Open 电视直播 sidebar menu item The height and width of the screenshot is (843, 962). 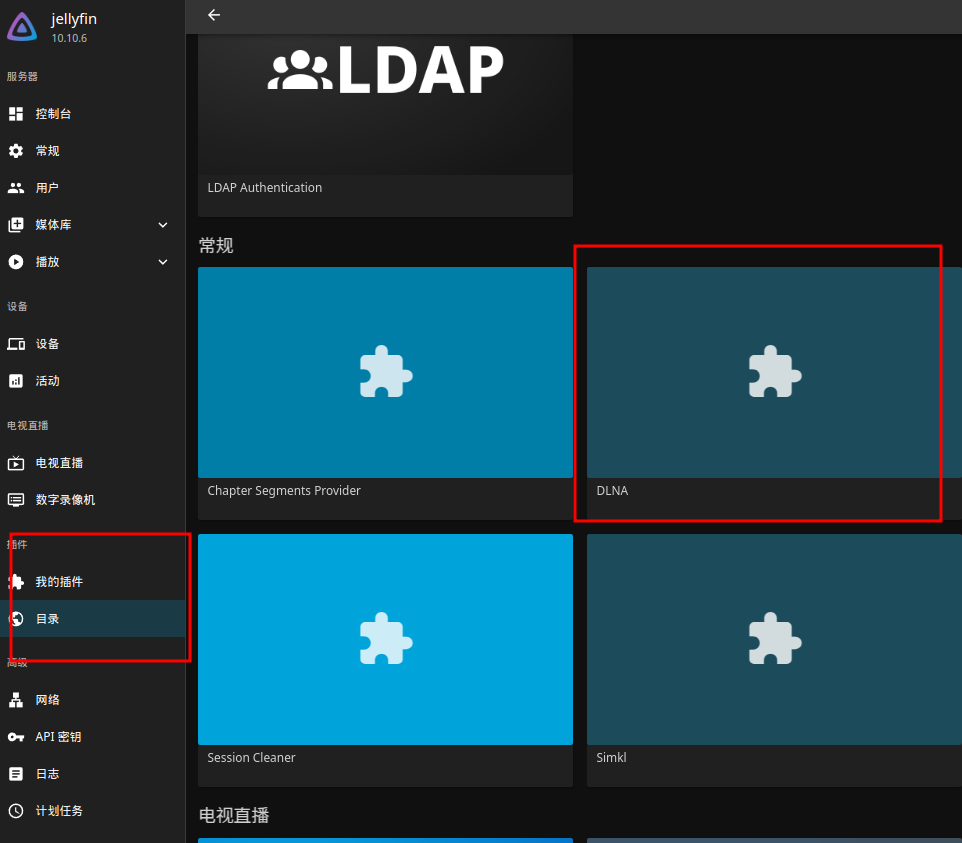coord(93,463)
